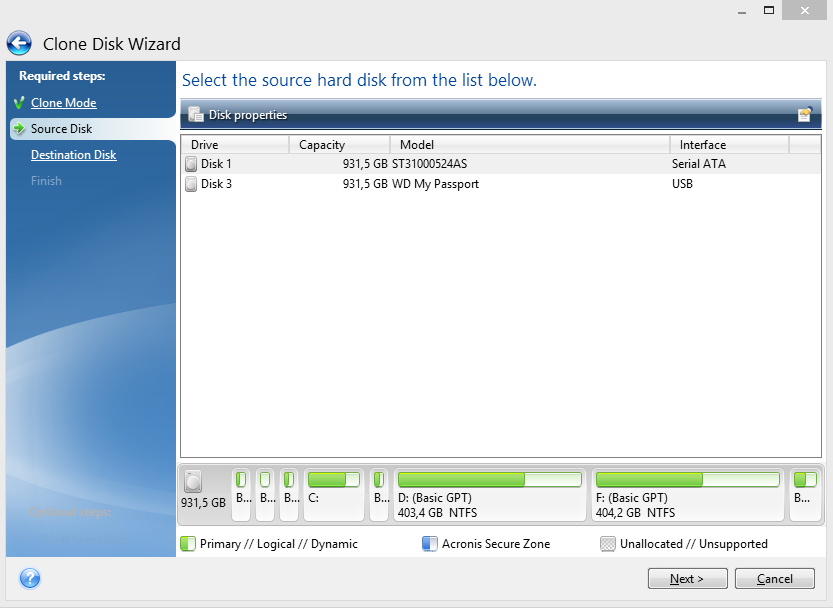This screenshot has width=833, height=609.
Task: Click the 931,5 GB disk icon
Action: (x=193, y=482)
